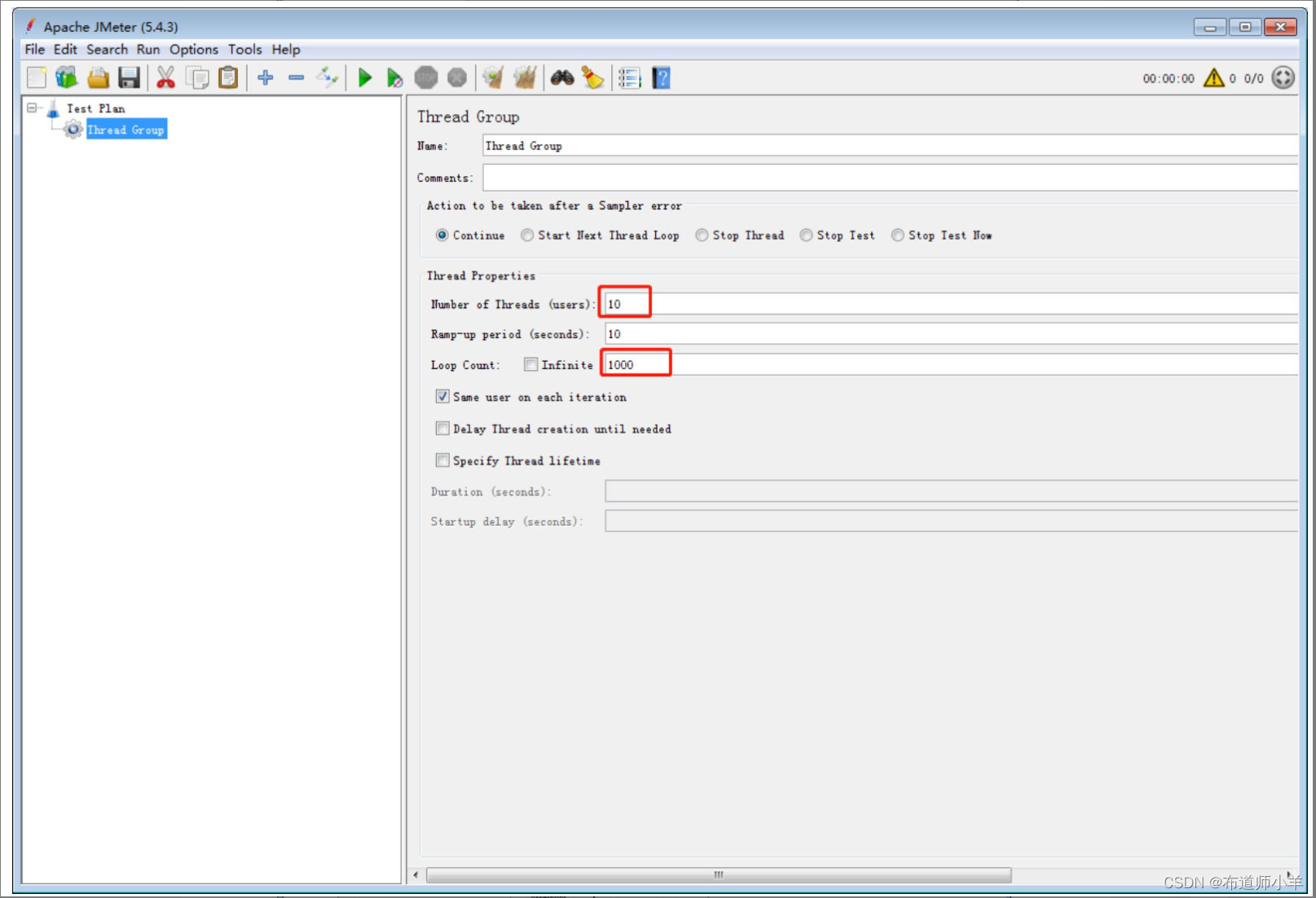This screenshot has width=1316, height=898.
Task: Click the New test plan icon
Action: coord(37,78)
